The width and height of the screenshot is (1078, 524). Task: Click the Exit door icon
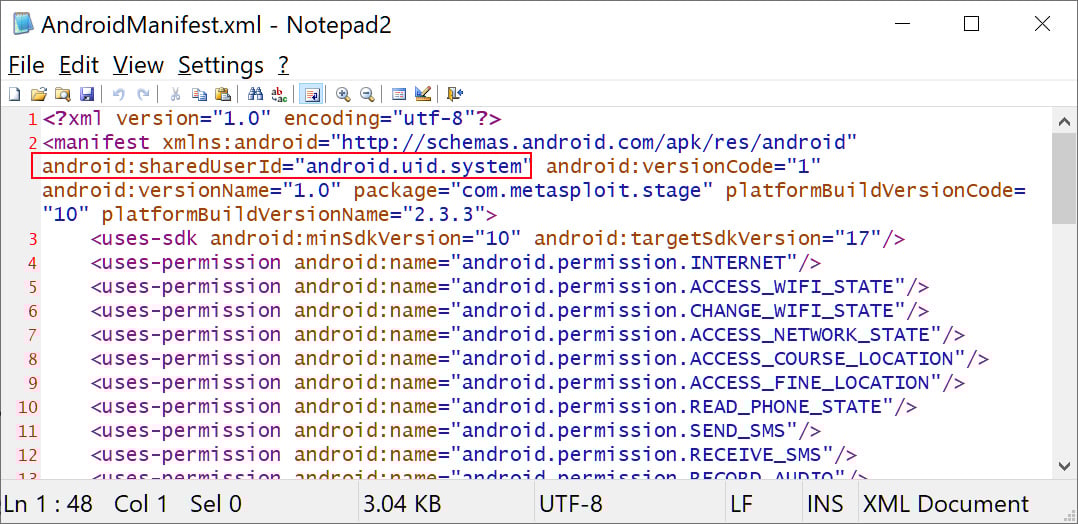pyautogui.click(x=455, y=94)
